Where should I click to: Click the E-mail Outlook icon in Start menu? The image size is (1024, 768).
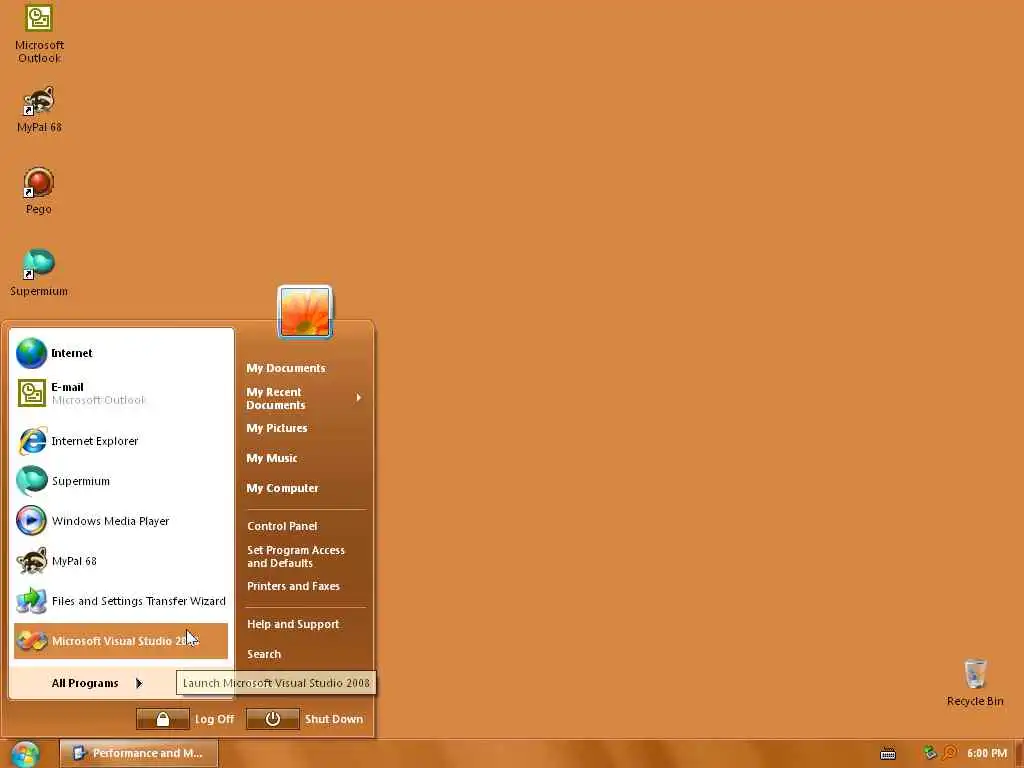31,393
